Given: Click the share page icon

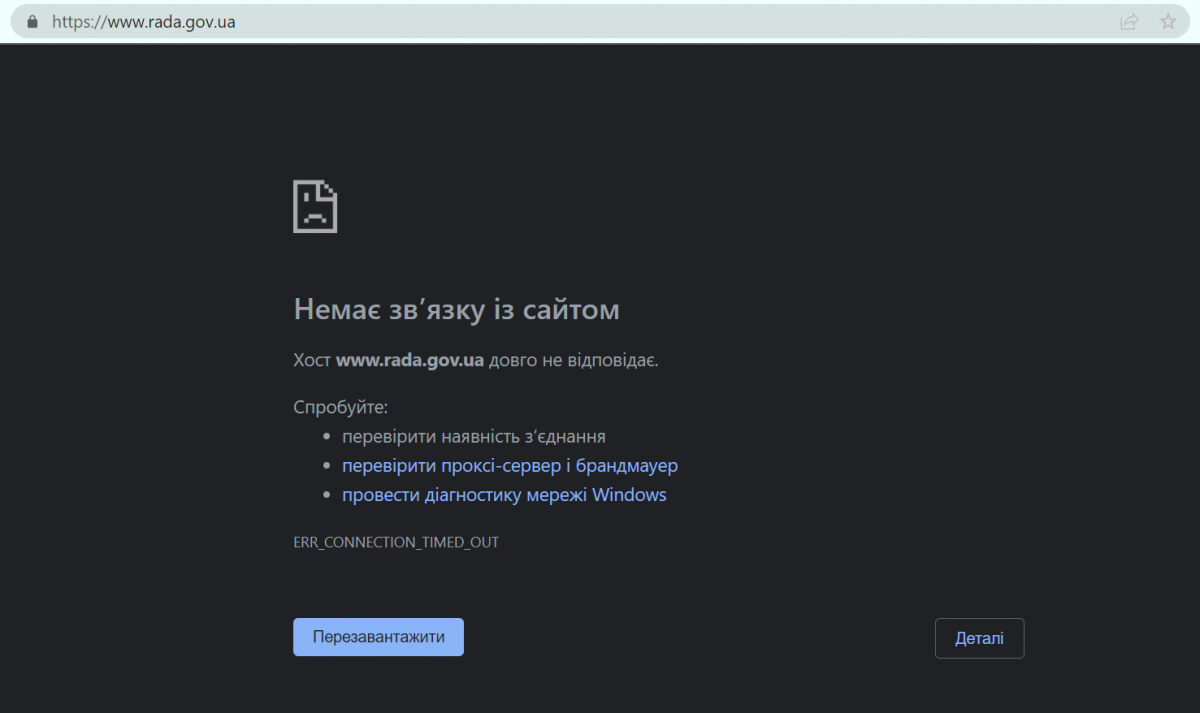Looking at the screenshot, I should tap(1129, 21).
